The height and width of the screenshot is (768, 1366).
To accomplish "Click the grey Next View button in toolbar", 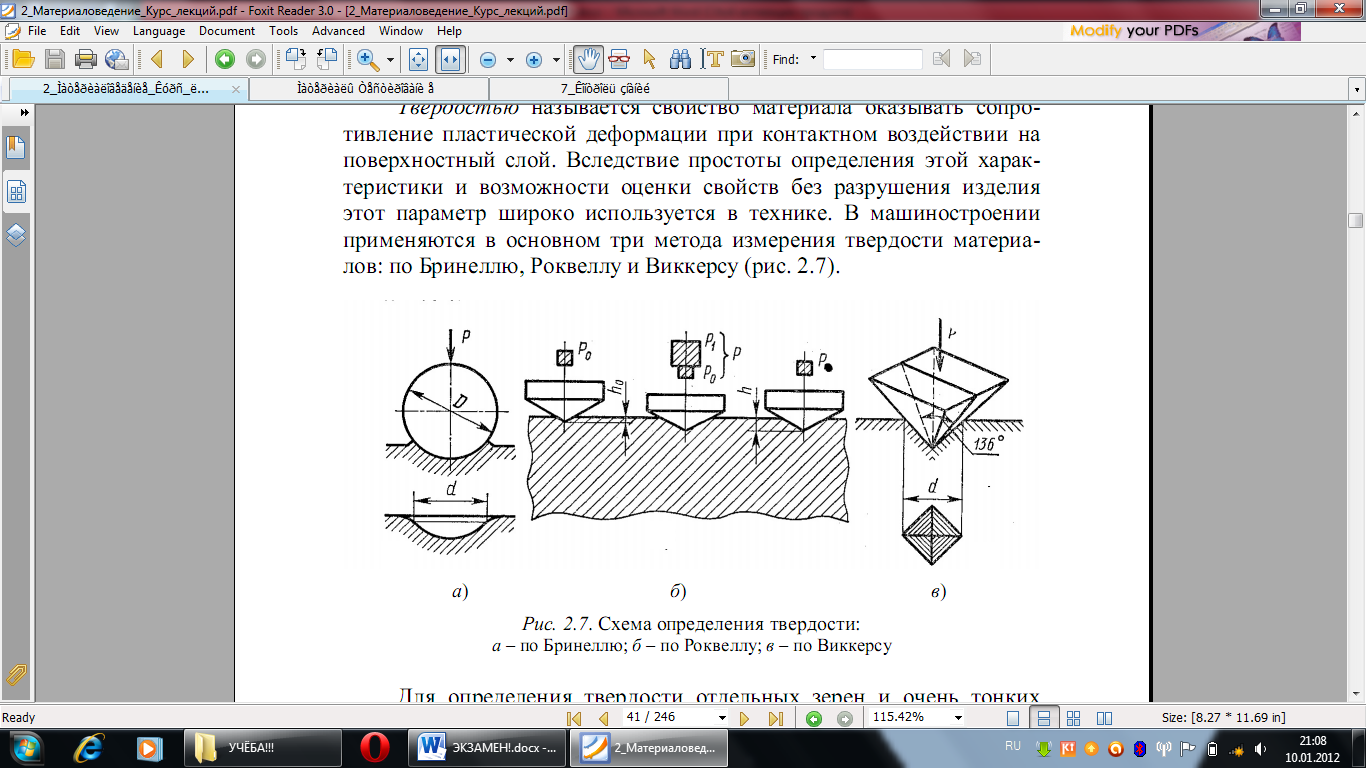I will tap(255, 59).
